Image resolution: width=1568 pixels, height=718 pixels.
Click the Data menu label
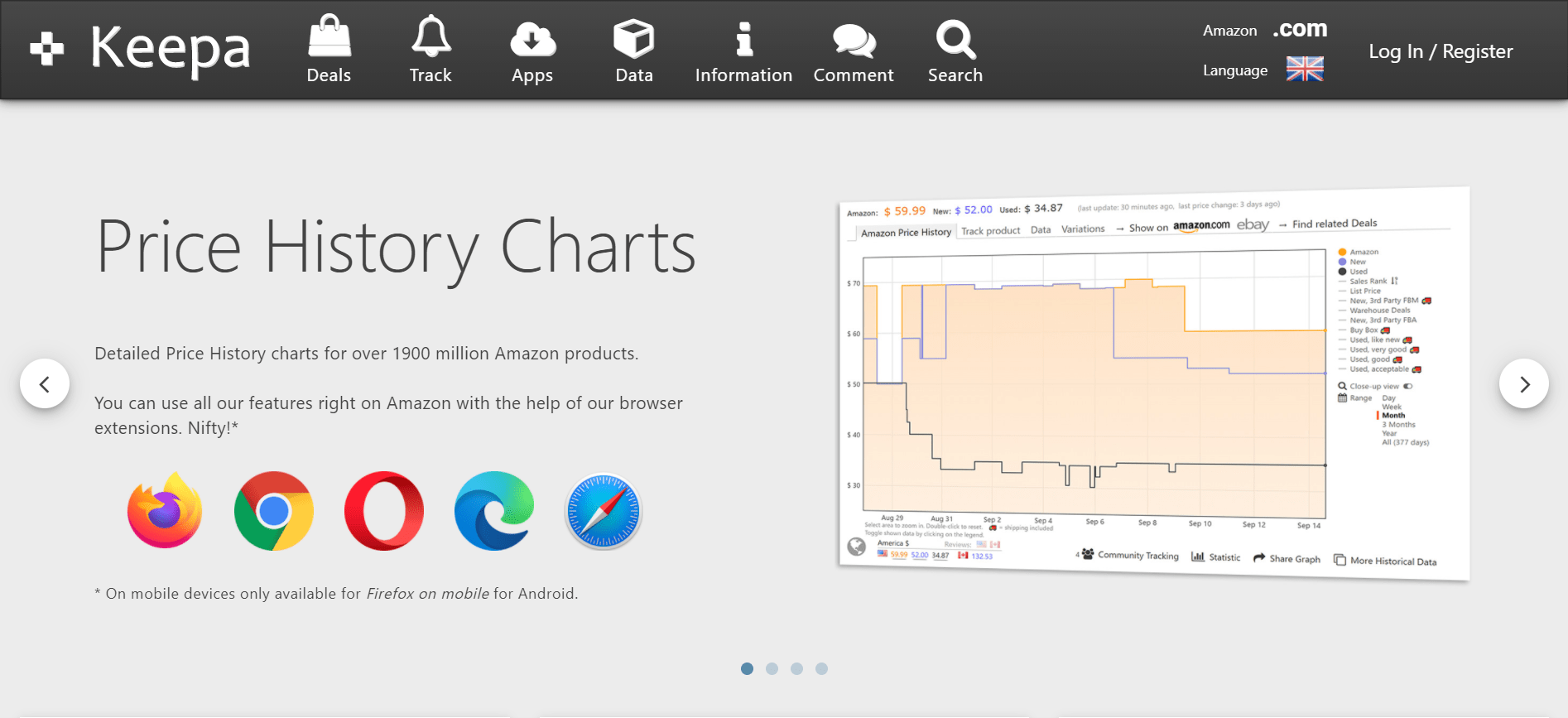point(634,75)
